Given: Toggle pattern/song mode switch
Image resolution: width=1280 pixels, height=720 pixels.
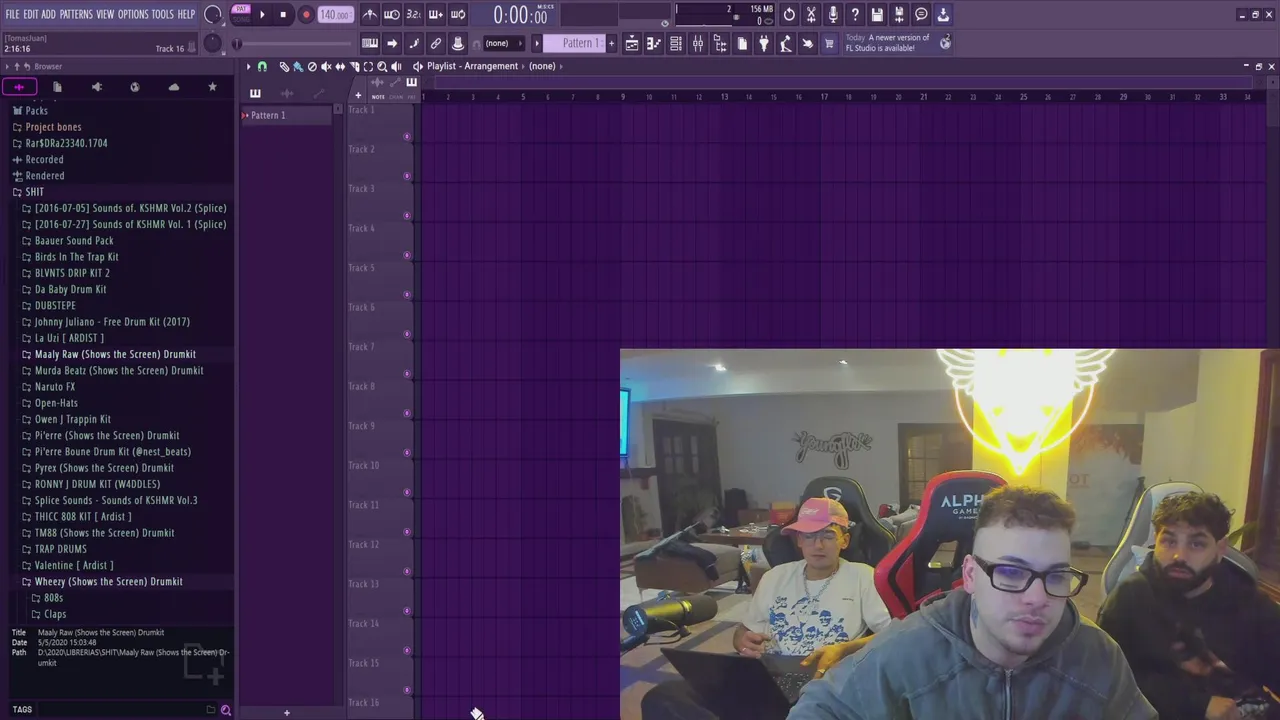Looking at the screenshot, I should tap(241, 14).
